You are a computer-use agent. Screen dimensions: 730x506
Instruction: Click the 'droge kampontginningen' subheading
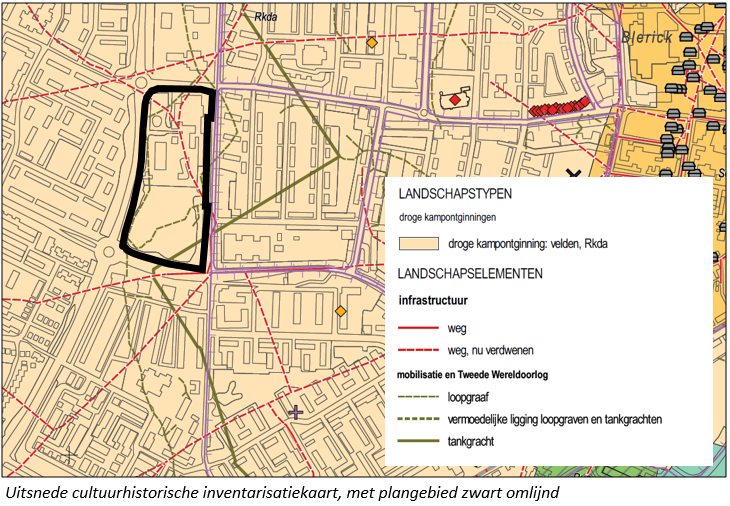(x=447, y=217)
